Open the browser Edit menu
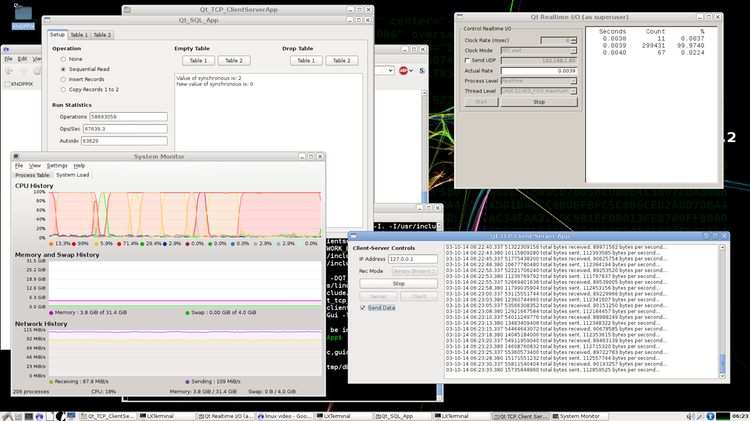The width and height of the screenshot is (750, 421). pyautogui.click(x=22, y=59)
